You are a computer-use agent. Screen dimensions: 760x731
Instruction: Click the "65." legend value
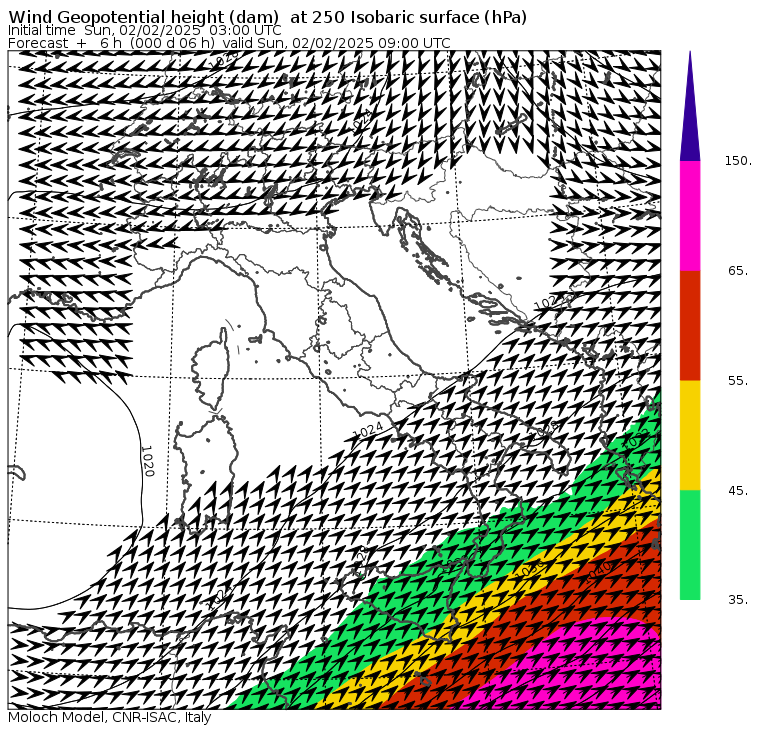pos(738,271)
